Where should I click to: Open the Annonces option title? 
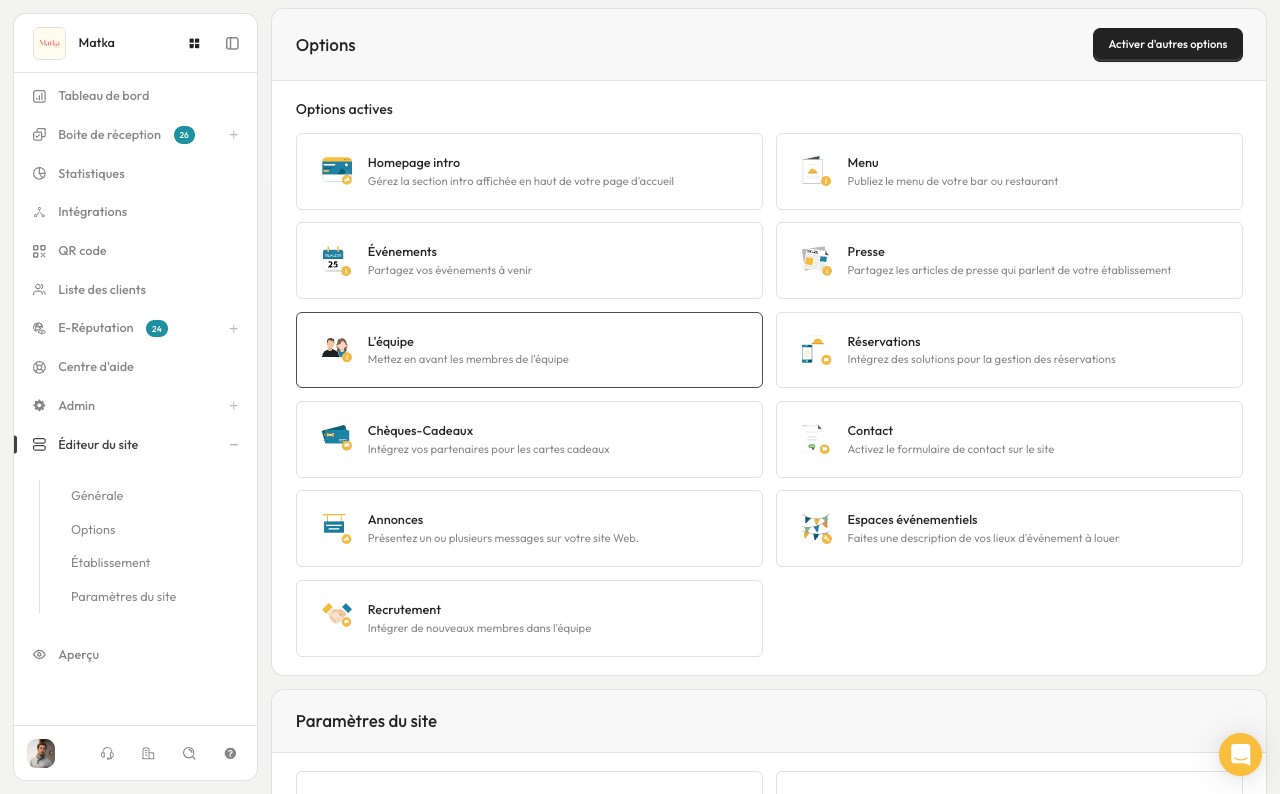[395, 520]
